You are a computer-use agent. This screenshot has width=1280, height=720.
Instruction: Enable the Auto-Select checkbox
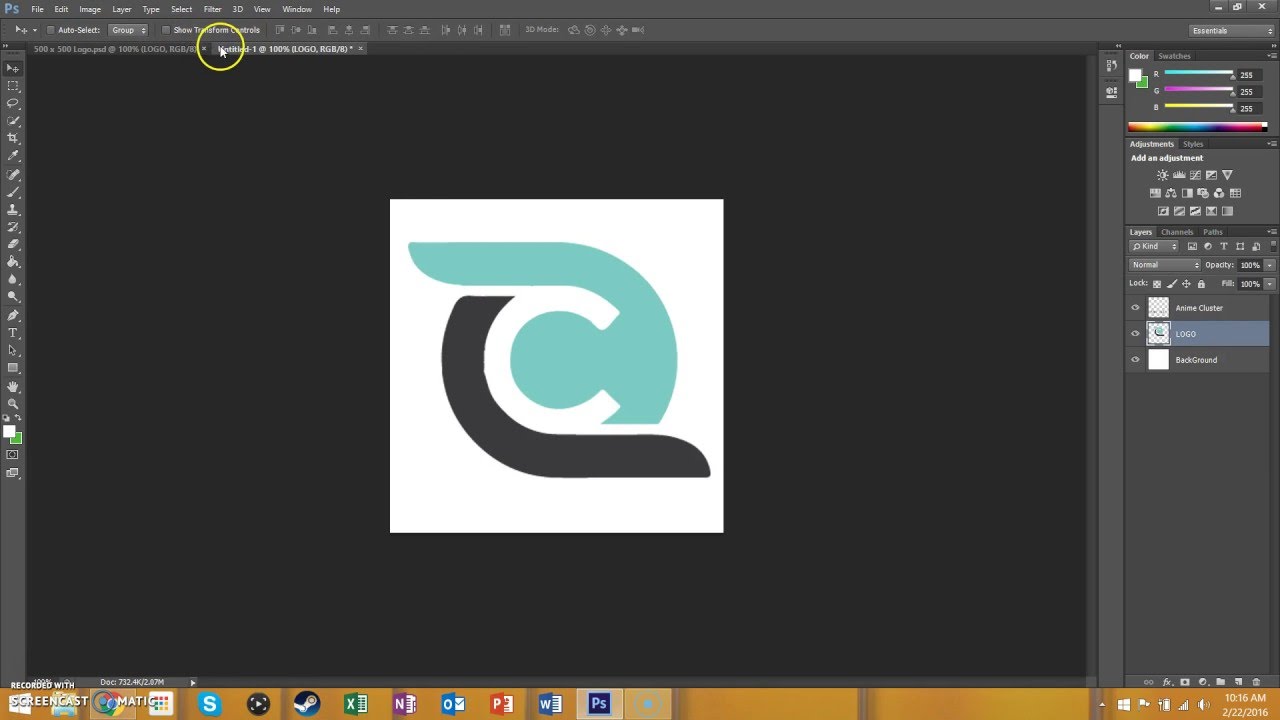pos(50,30)
